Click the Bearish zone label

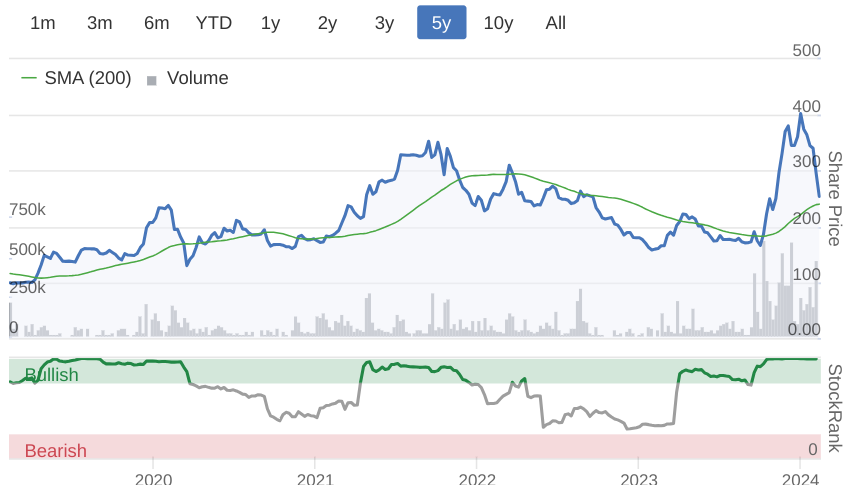point(55,450)
